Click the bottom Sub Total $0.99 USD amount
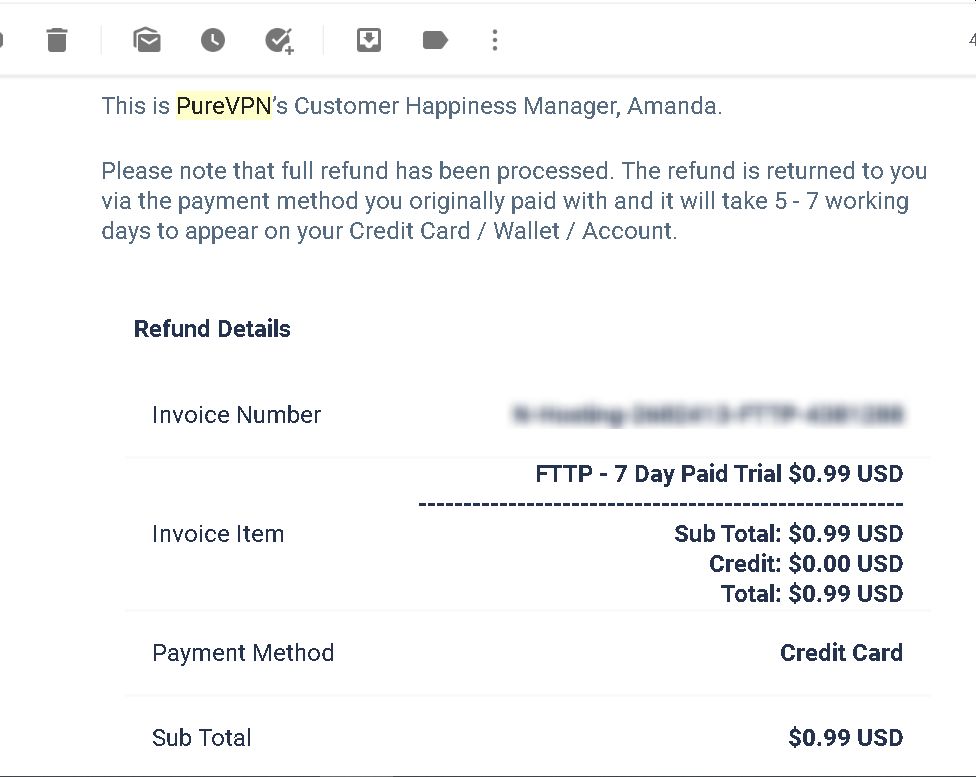Image resolution: width=976 pixels, height=777 pixels. (846, 738)
